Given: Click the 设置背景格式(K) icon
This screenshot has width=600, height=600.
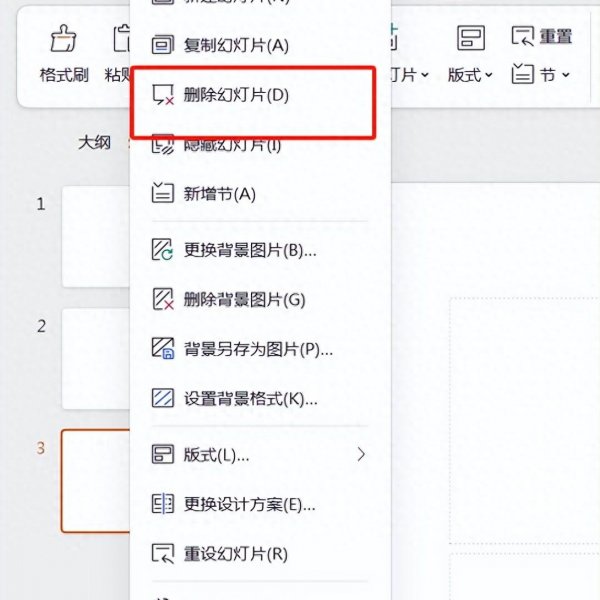Looking at the screenshot, I should pos(163,398).
